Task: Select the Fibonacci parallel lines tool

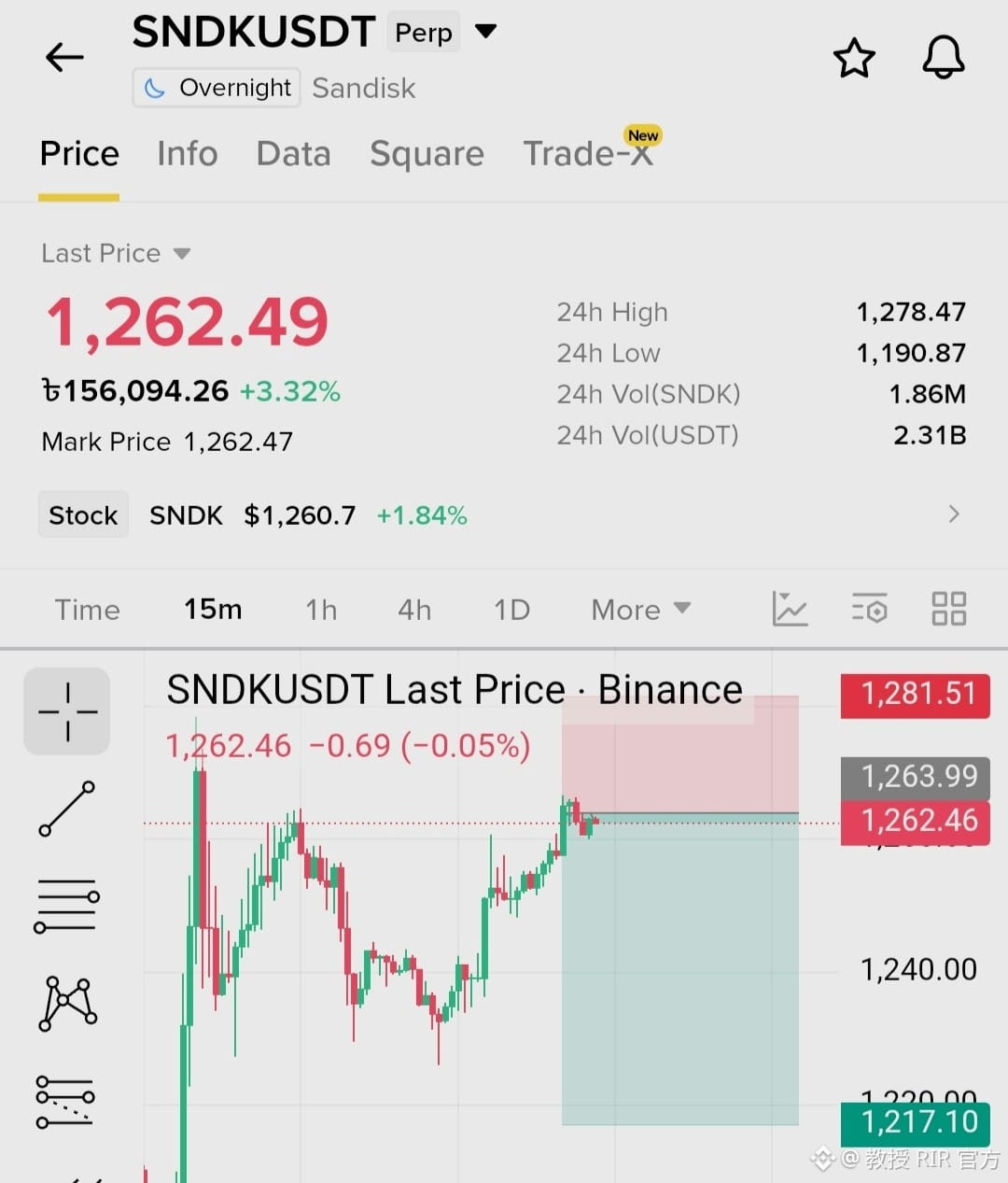Action: [65, 1101]
